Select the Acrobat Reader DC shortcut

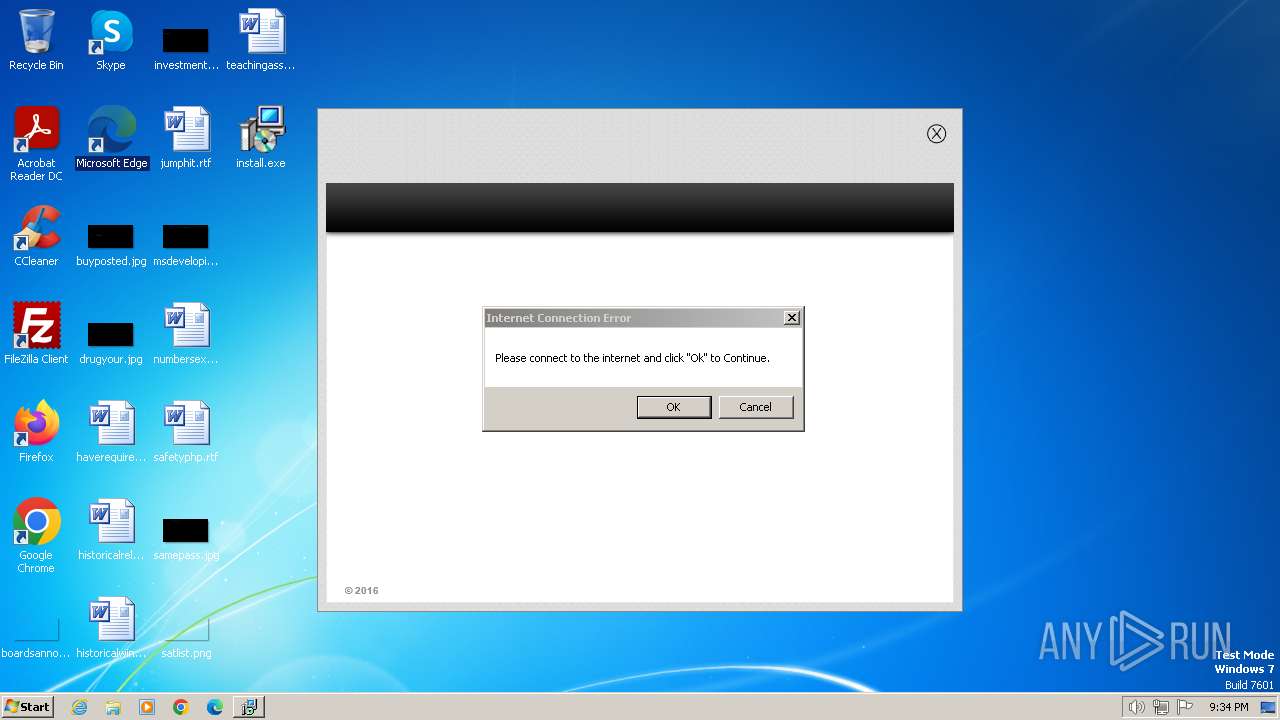pyautogui.click(x=36, y=144)
